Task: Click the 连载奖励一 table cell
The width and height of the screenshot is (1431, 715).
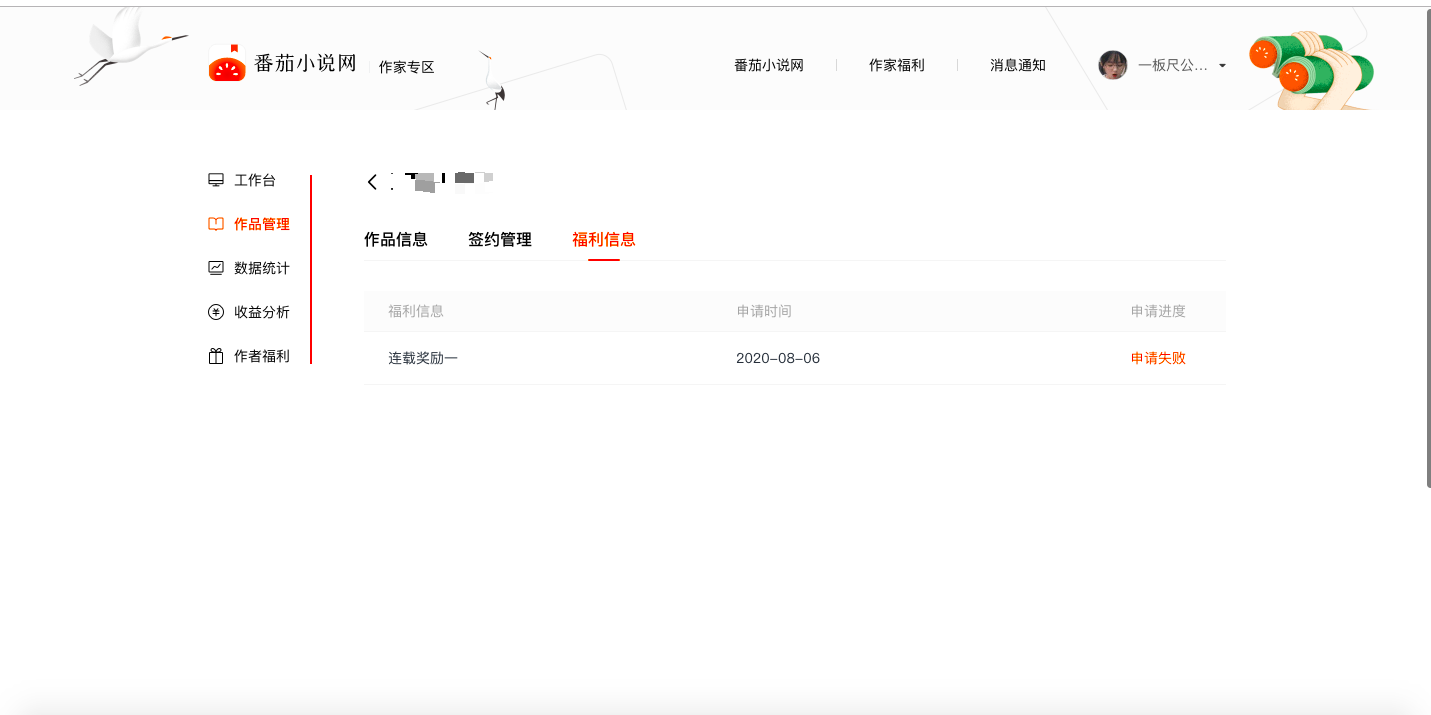Action: 423,358
